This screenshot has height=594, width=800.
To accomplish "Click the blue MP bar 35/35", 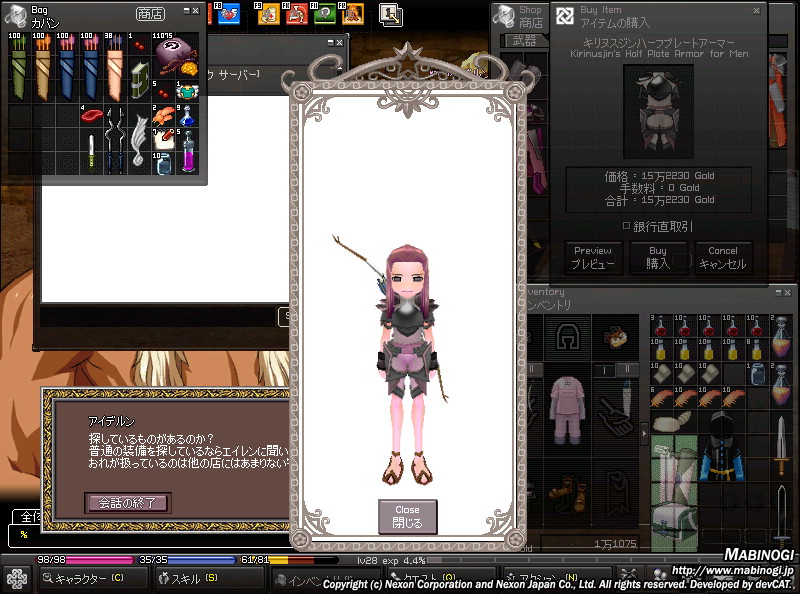I will pyautogui.click(x=187, y=560).
